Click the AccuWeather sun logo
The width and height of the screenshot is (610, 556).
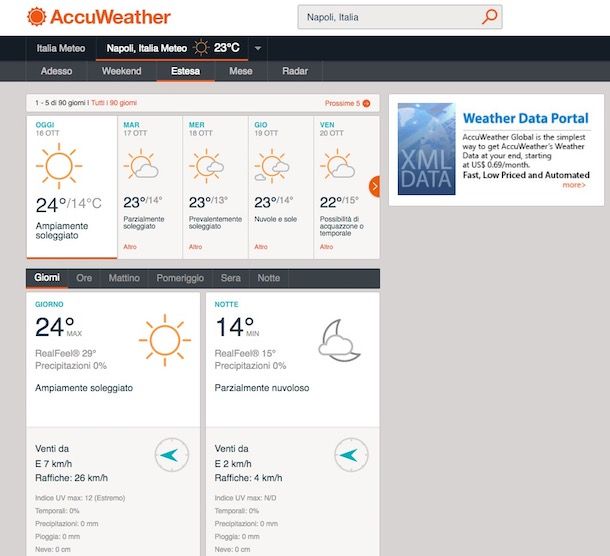37,17
